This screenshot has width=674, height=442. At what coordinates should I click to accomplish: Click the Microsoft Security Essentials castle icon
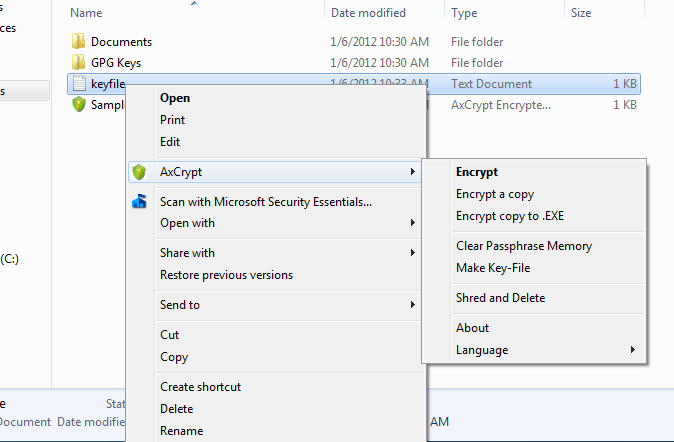pos(139,201)
